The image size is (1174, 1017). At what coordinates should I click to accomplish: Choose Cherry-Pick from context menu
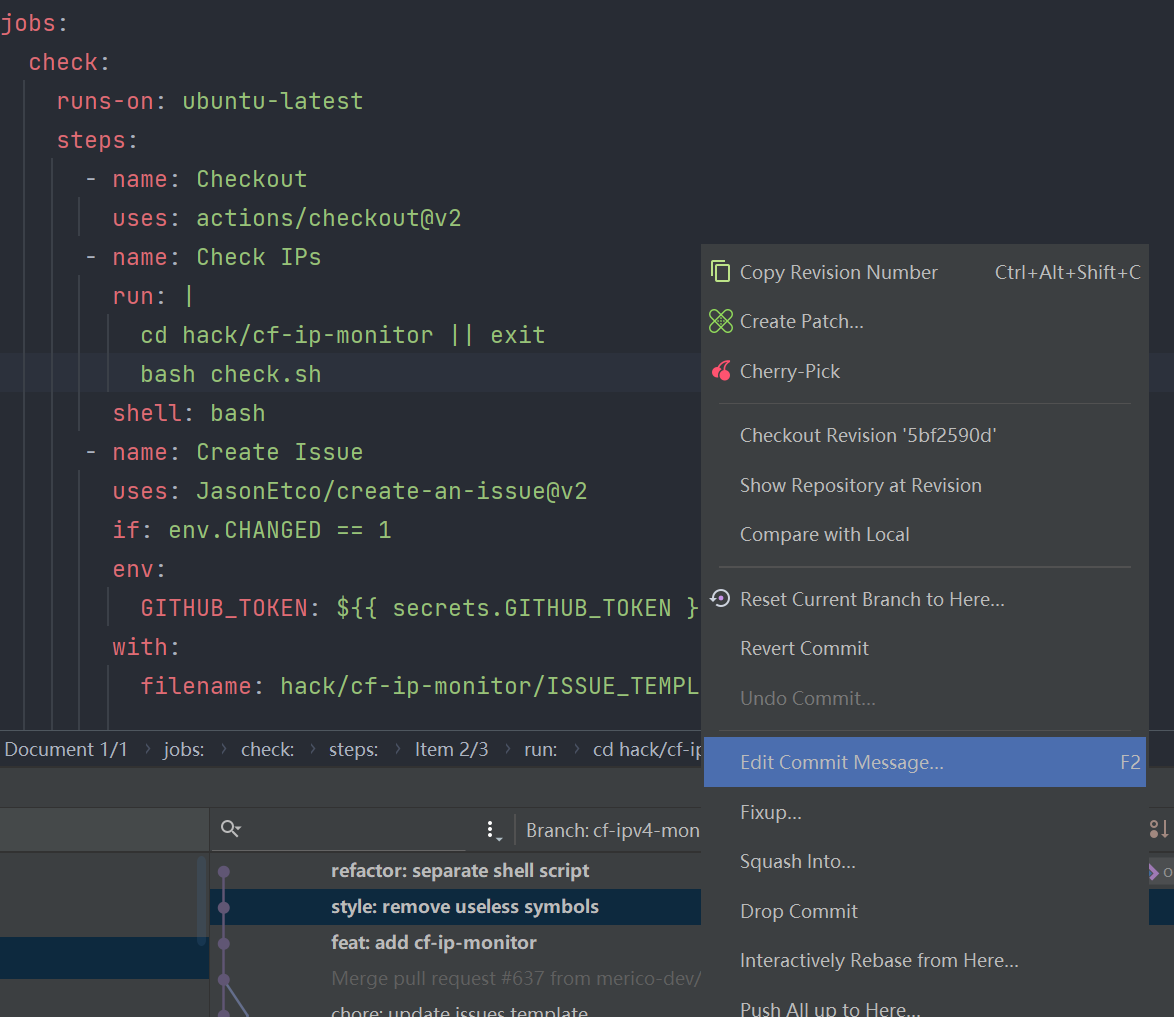coord(925,371)
